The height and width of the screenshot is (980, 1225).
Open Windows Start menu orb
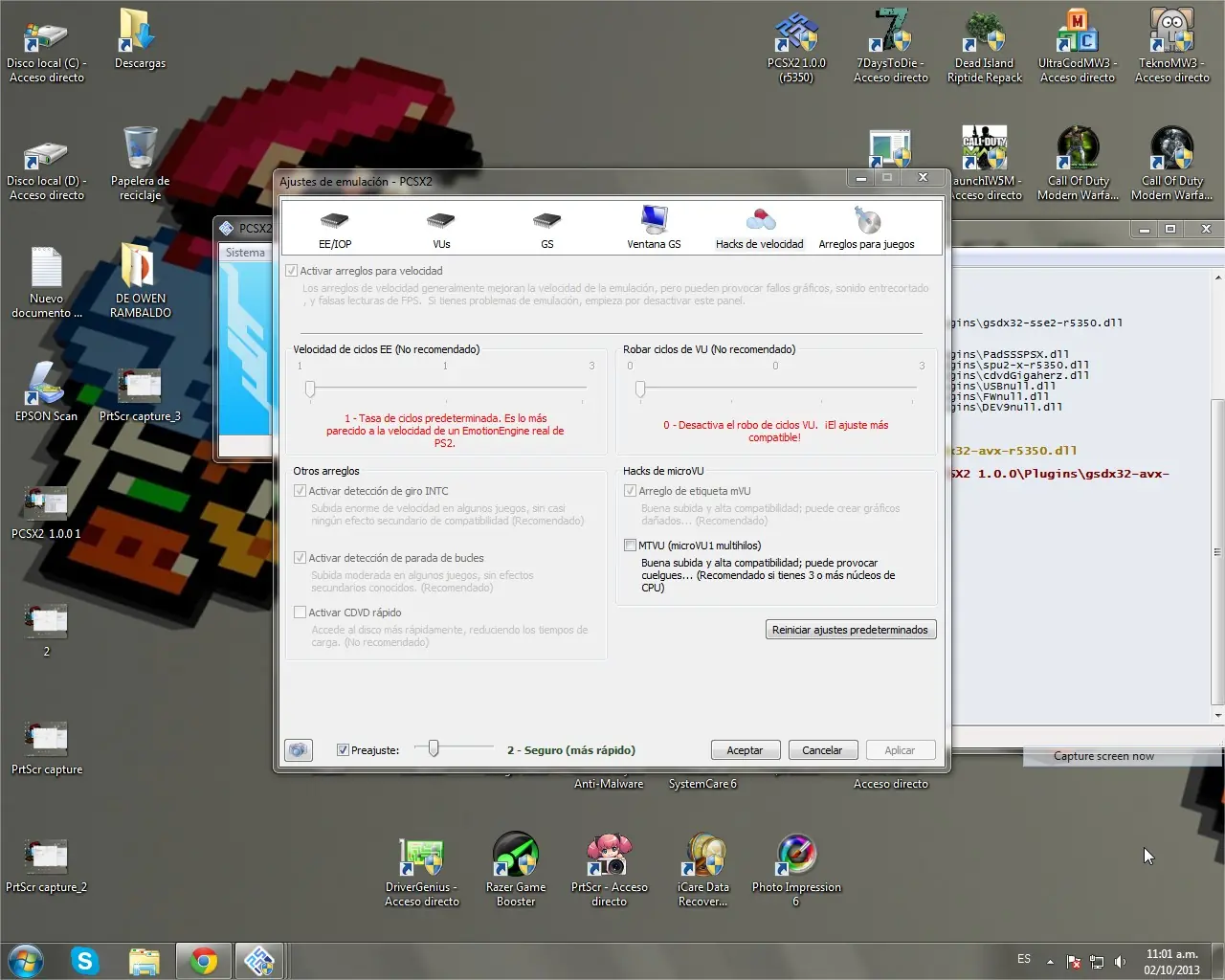point(26,961)
